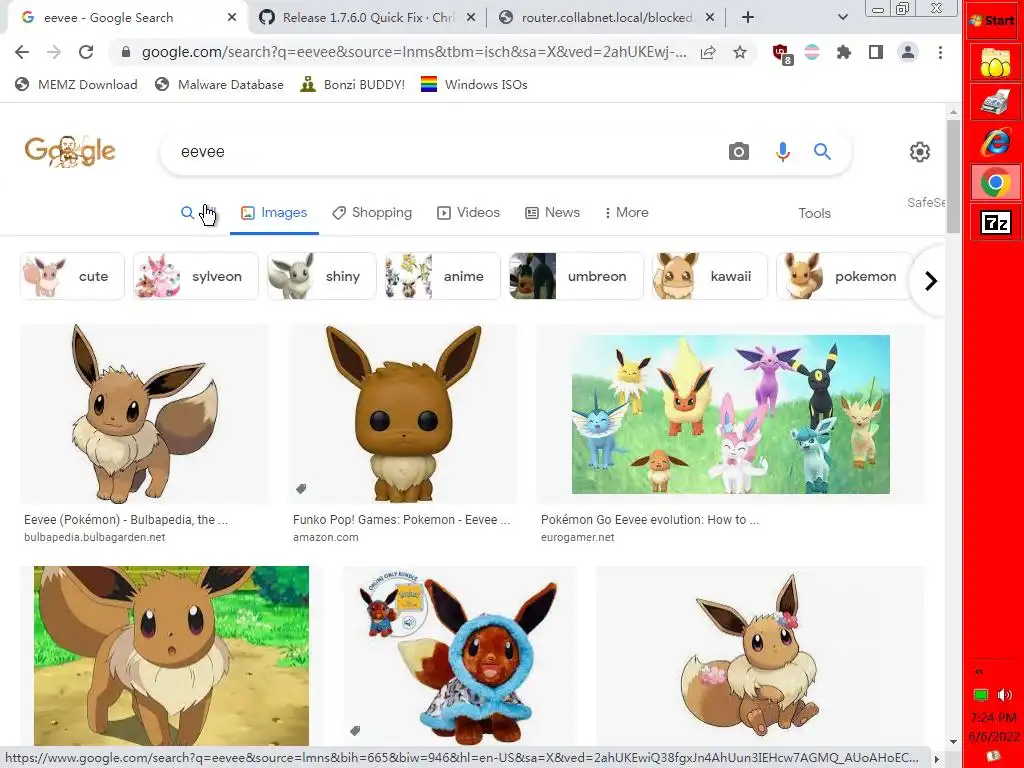This screenshot has width=1024, height=768.
Task: Click the address bar URL
Action: [x=413, y=52]
